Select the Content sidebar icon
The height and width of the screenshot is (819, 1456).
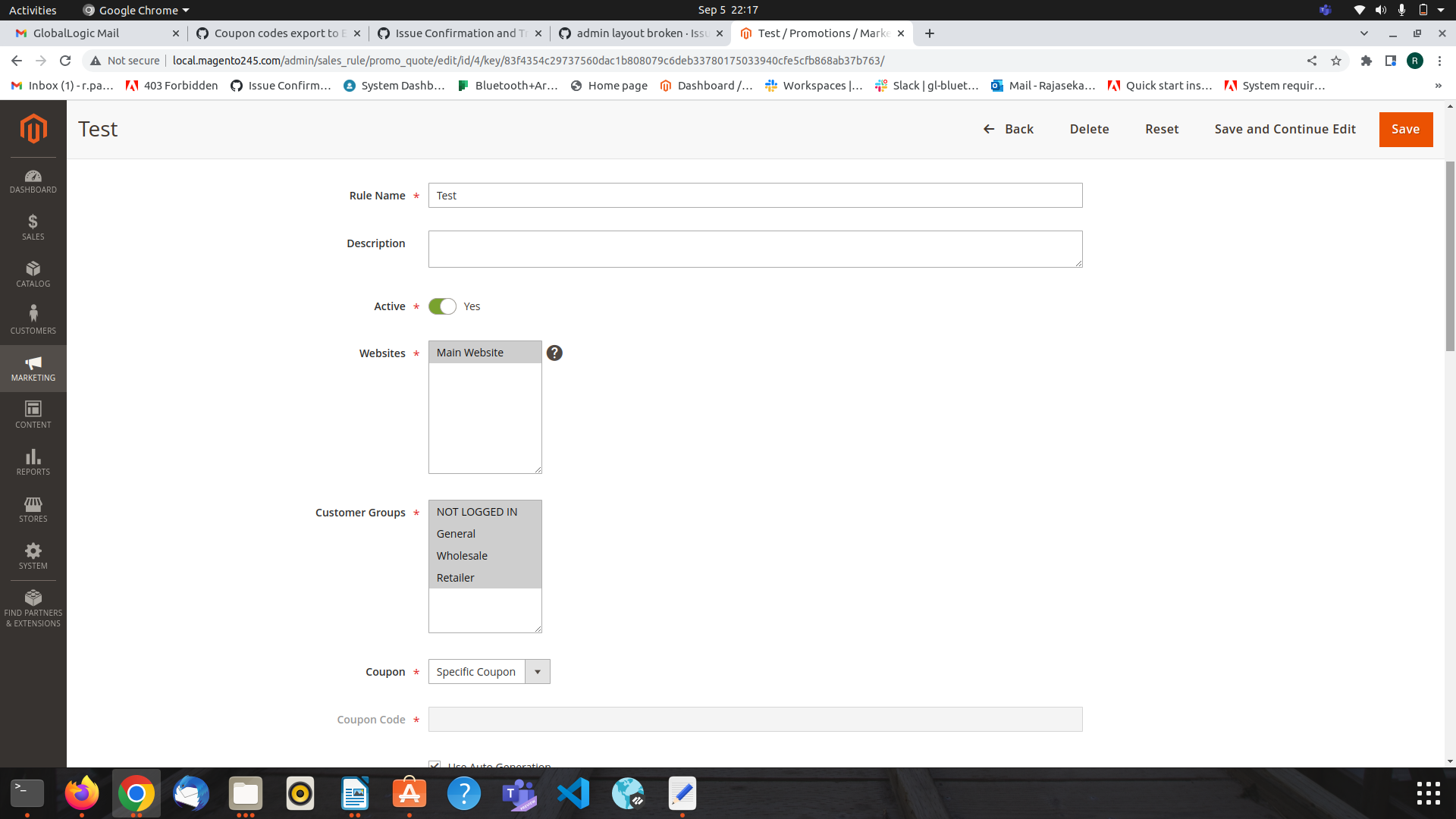point(33,413)
